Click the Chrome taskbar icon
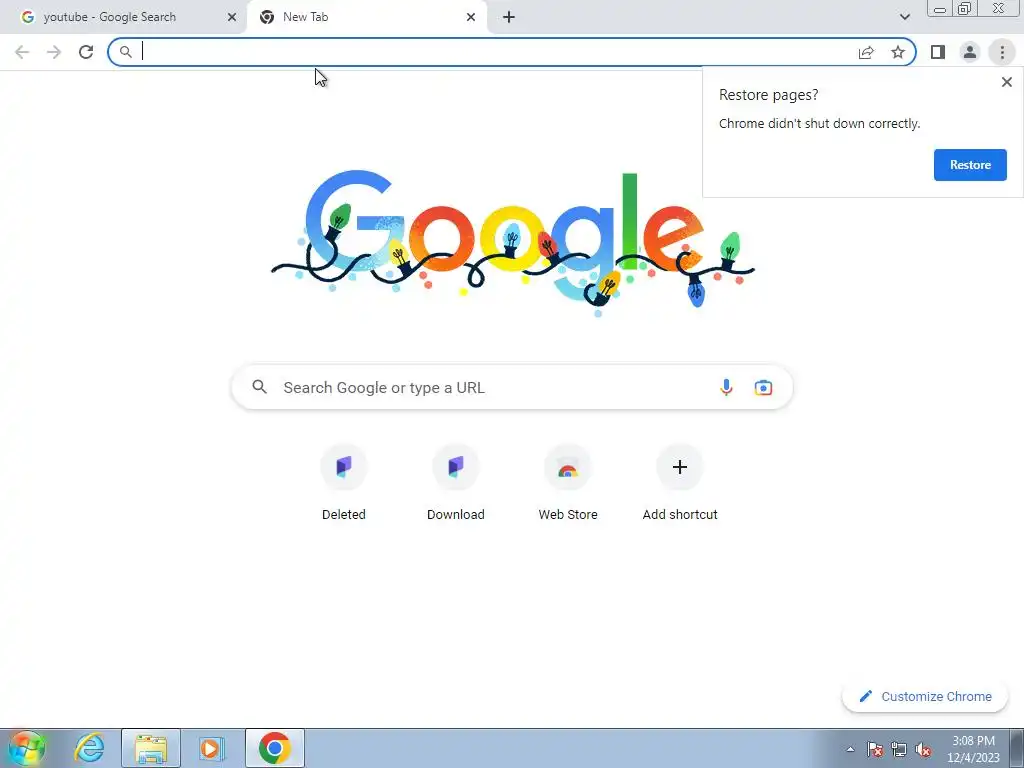1024x768 pixels. 275,748
